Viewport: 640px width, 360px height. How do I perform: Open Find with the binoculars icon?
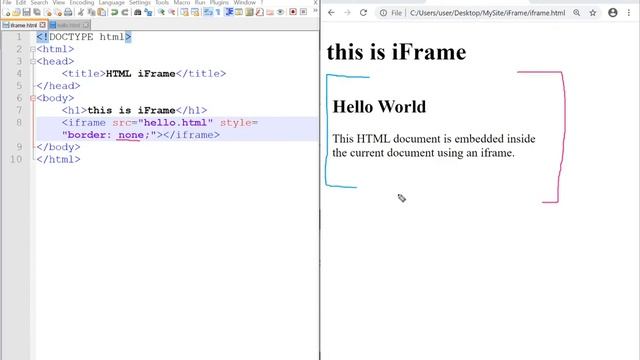click(138, 12)
